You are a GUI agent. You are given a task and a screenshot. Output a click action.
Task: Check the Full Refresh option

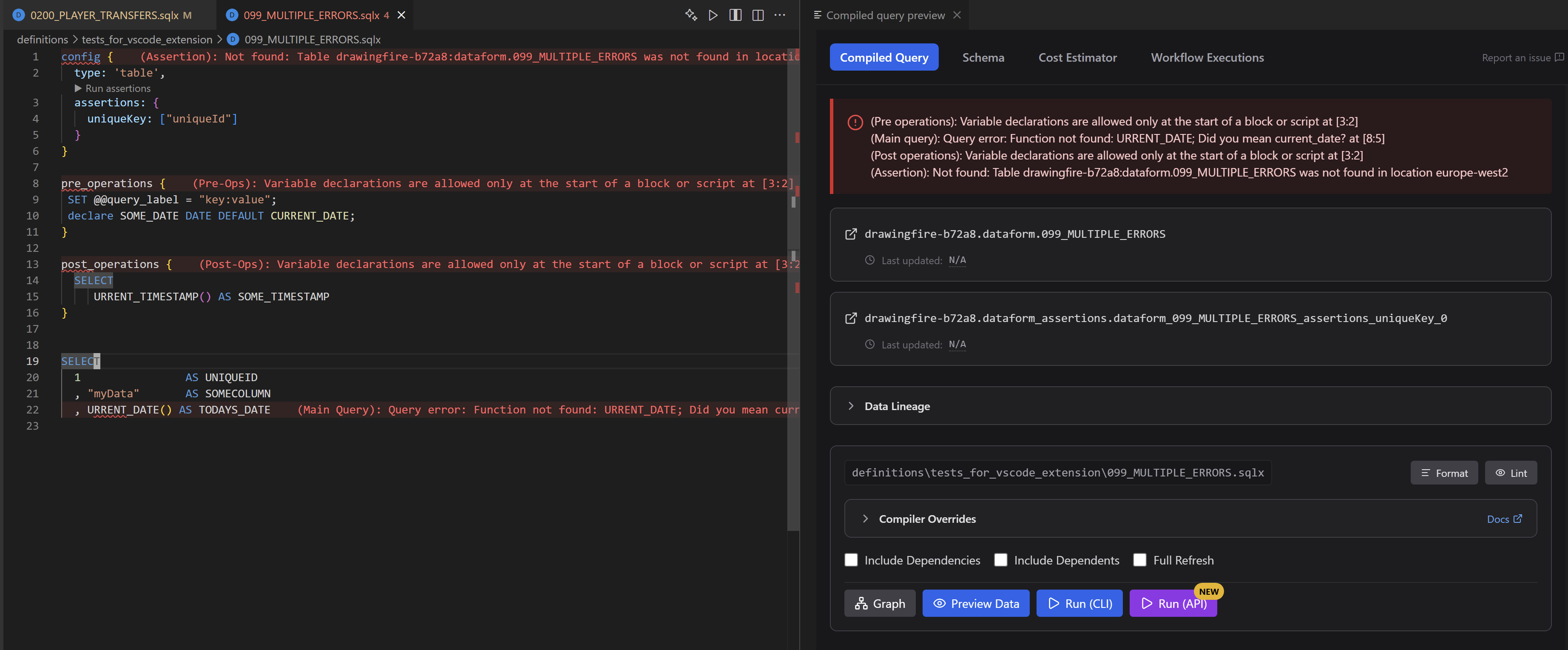[x=1139, y=560]
